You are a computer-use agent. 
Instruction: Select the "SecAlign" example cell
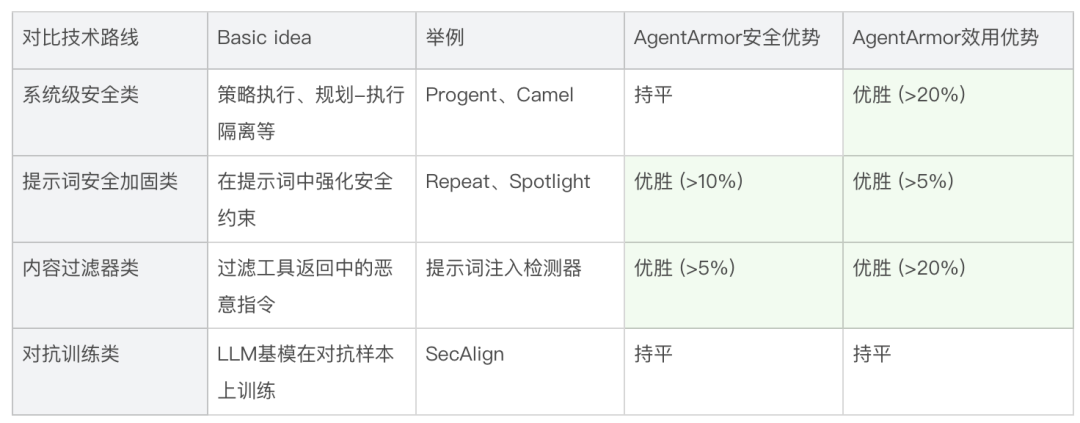[465, 354]
